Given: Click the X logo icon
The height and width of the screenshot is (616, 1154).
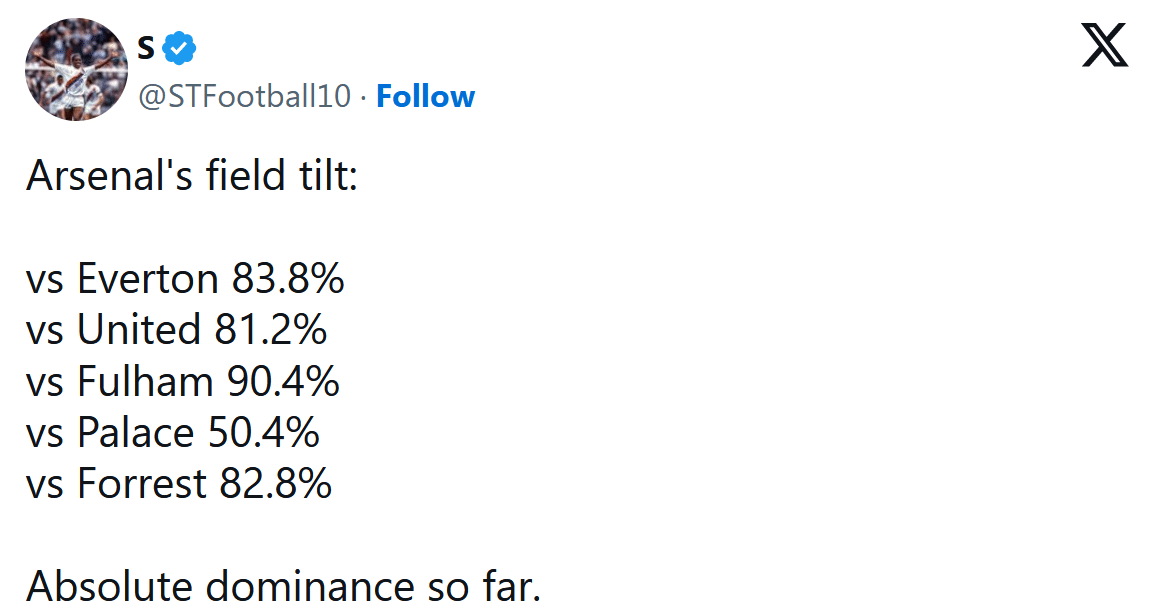Looking at the screenshot, I should [1104, 46].
